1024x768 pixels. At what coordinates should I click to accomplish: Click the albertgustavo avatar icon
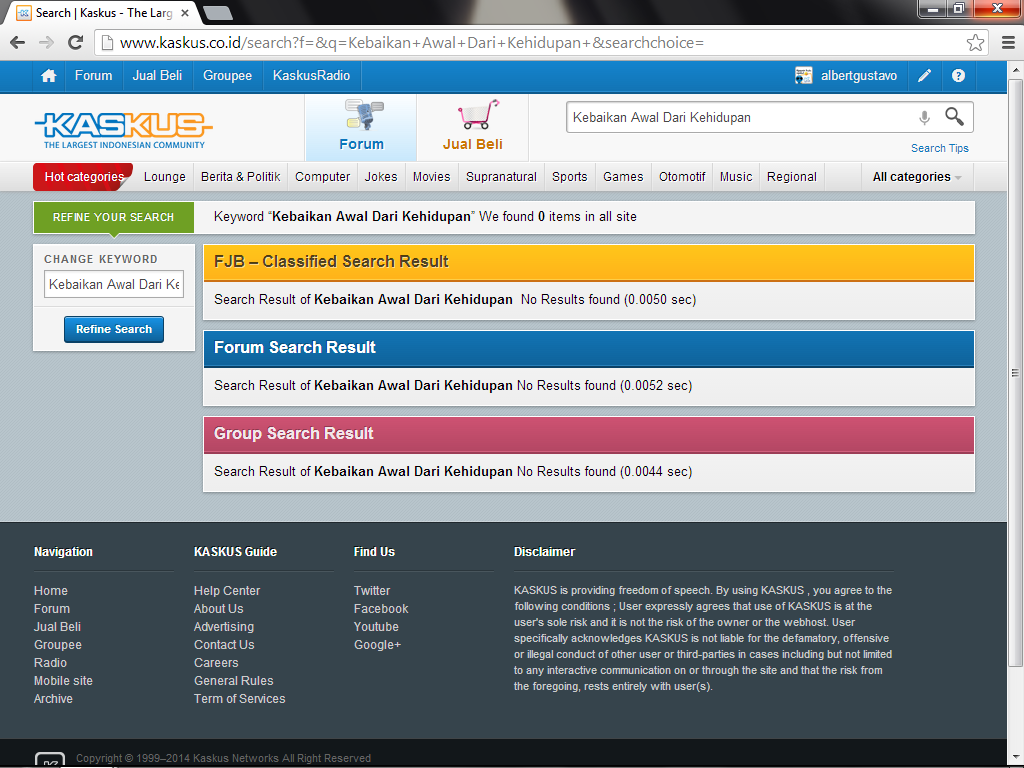point(803,76)
